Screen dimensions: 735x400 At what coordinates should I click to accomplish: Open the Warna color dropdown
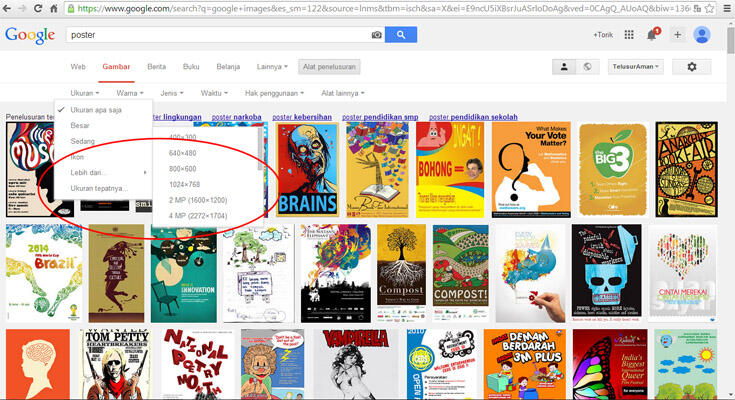coord(130,93)
